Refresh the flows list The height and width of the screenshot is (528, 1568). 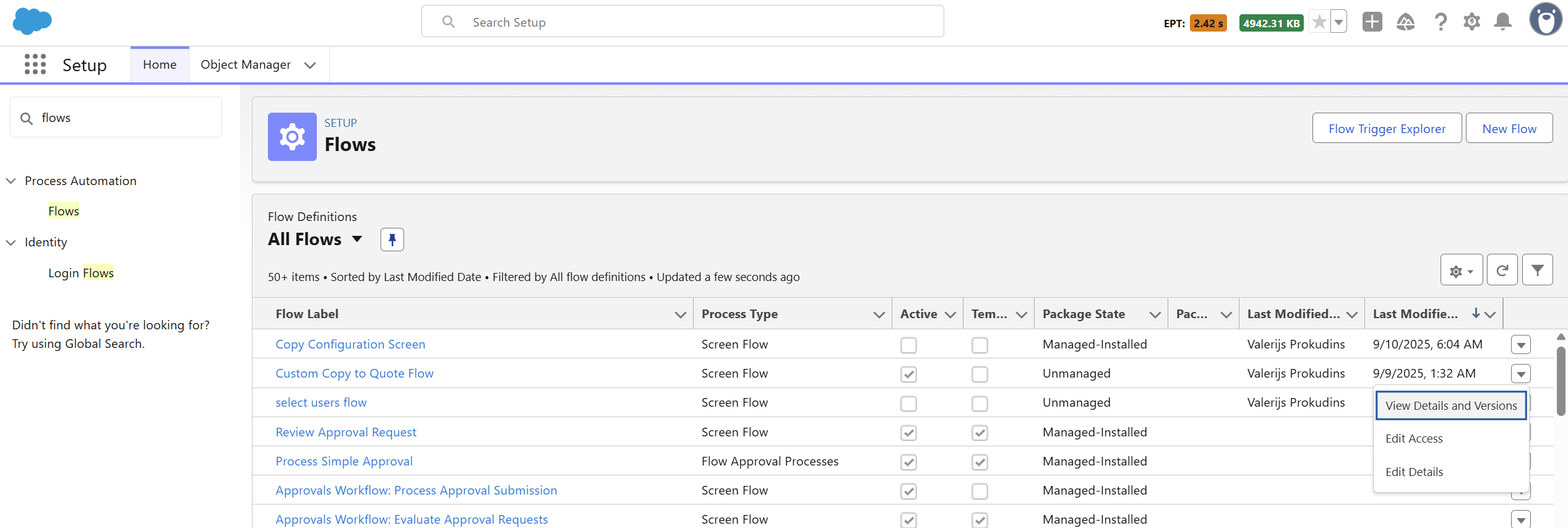coord(1502,270)
